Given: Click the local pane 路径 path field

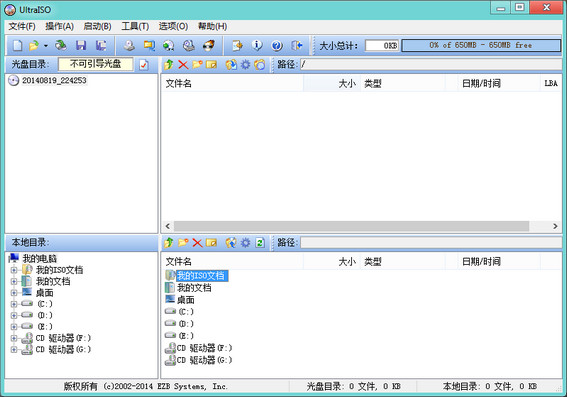Looking at the screenshot, I should click(431, 243).
